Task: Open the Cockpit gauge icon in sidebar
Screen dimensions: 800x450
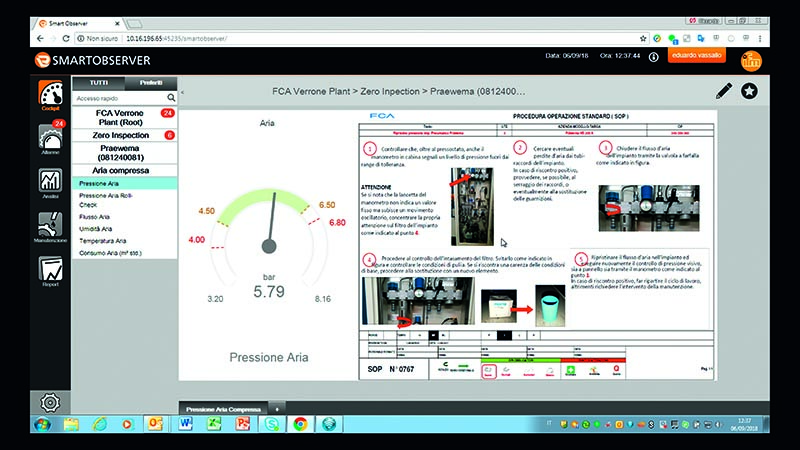Action: pos(51,95)
